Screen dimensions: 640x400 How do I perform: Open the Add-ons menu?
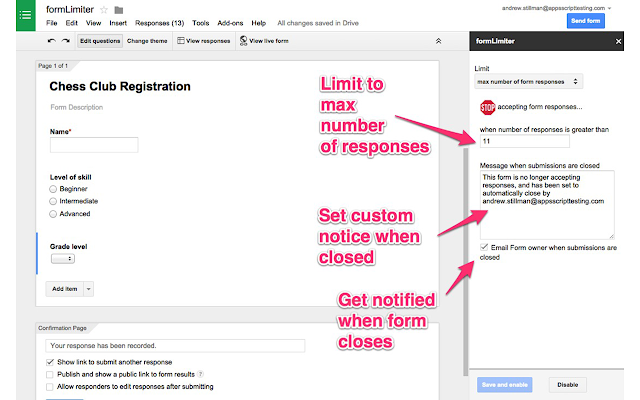[x=230, y=23]
